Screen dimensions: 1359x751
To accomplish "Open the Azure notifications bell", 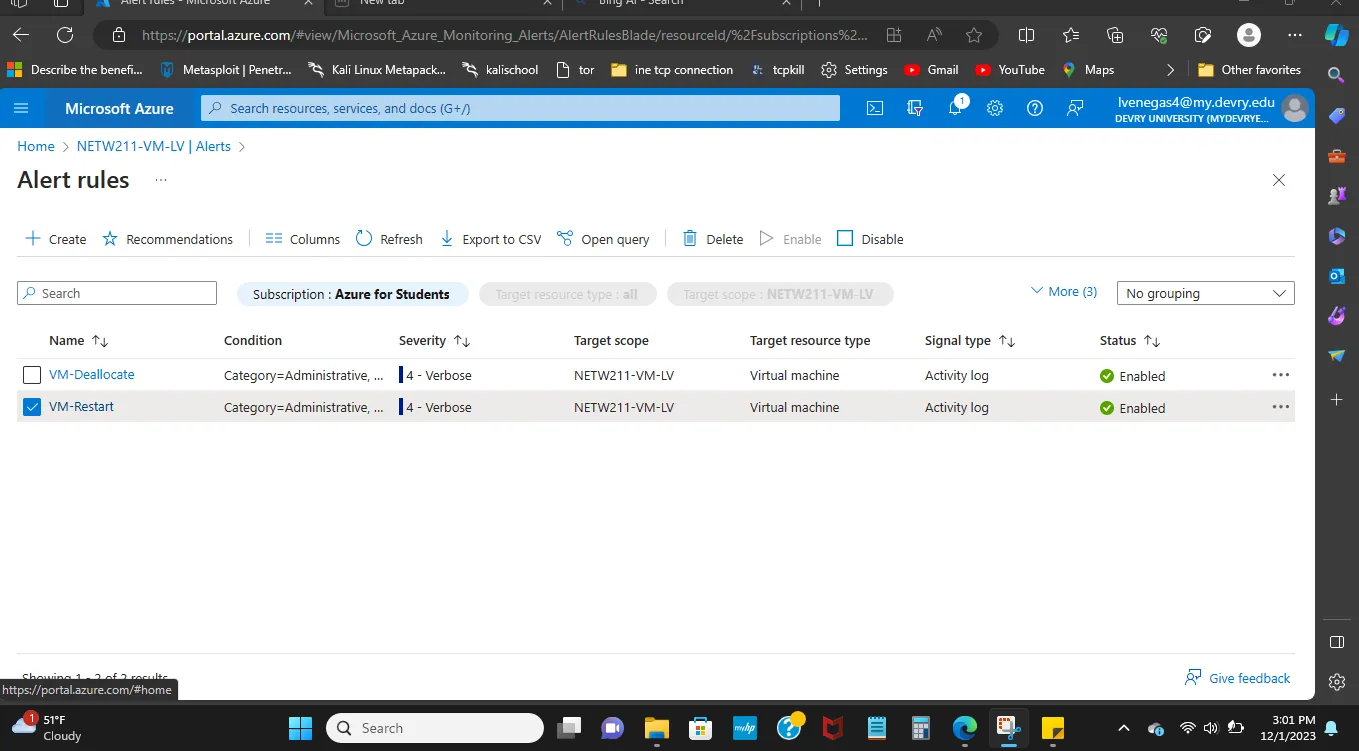I will pyautogui.click(x=955, y=108).
